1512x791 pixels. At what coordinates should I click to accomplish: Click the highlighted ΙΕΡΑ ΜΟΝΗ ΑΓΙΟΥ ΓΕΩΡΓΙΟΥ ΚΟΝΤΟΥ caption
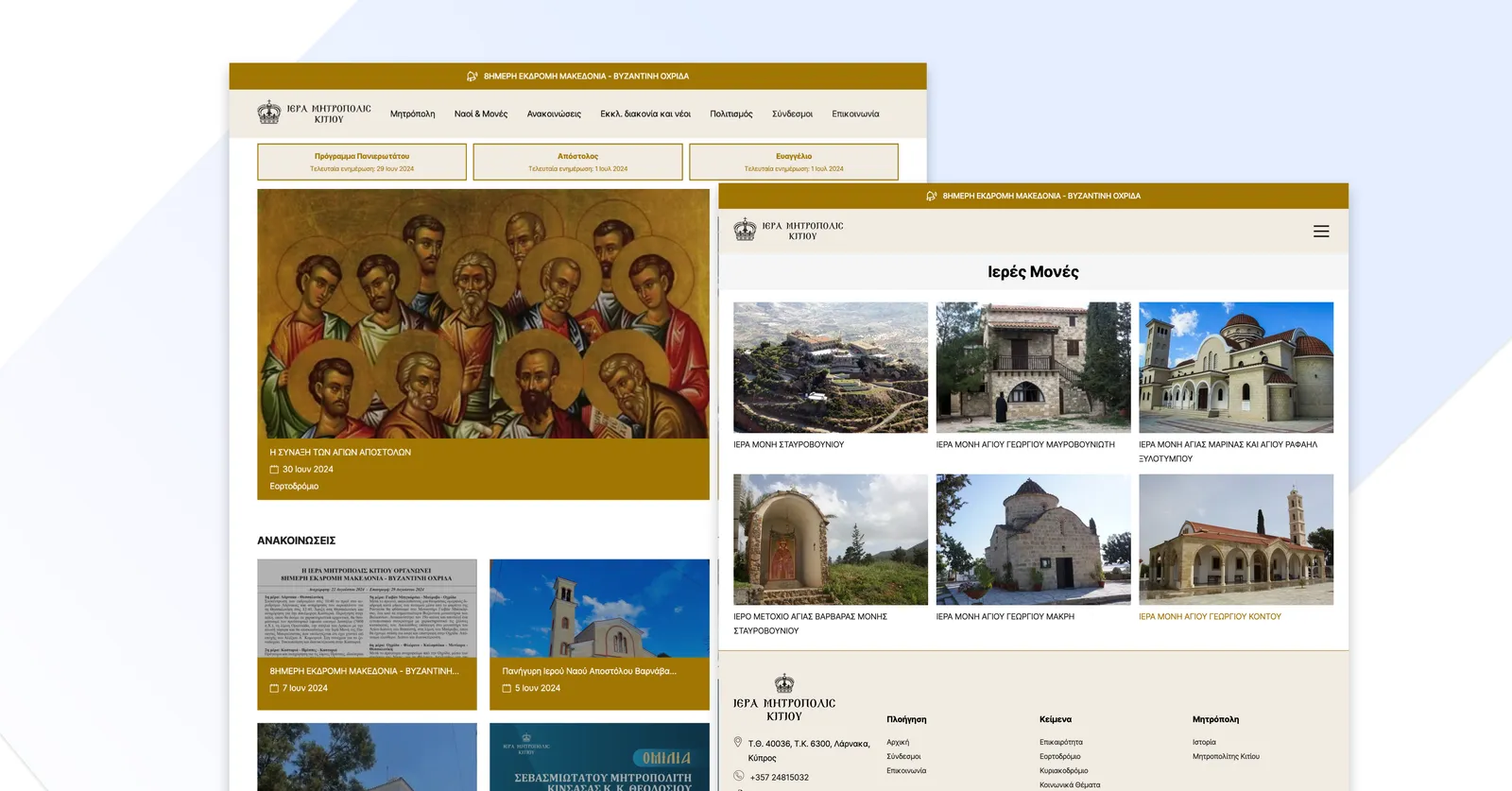click(x=1211, y=617)
